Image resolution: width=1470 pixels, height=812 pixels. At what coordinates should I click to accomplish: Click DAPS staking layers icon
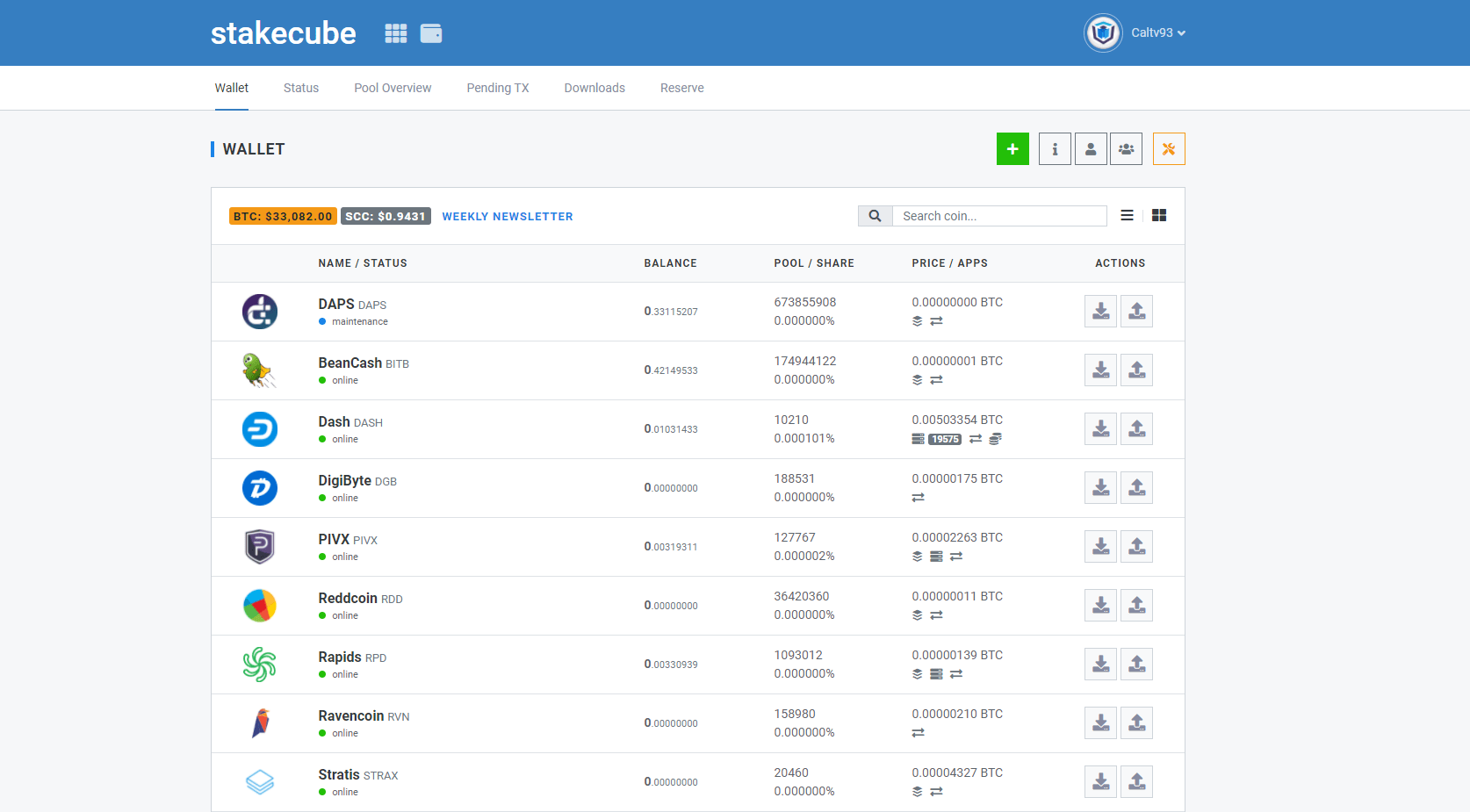(917, 321)
